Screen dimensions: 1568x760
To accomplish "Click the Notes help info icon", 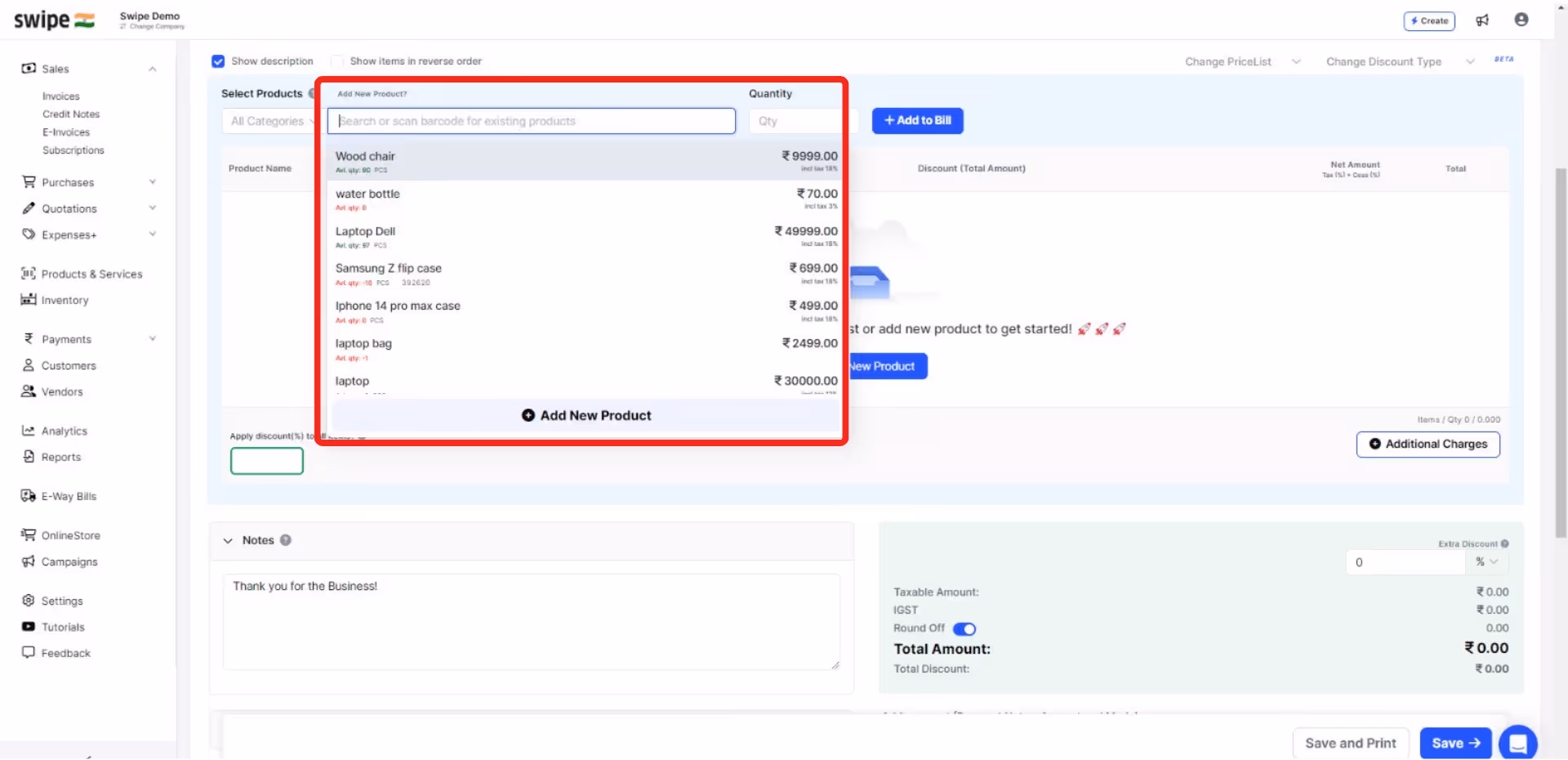I will pyautogui.click(x=286, y=540).
